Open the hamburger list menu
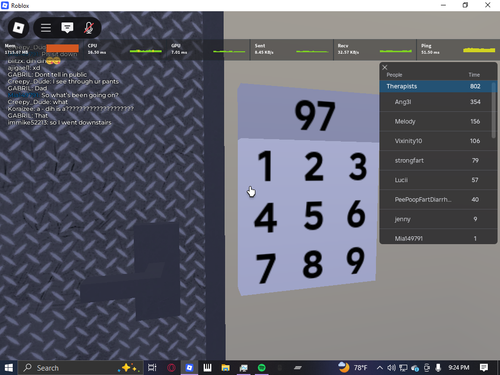 click(x=46, y=28)
